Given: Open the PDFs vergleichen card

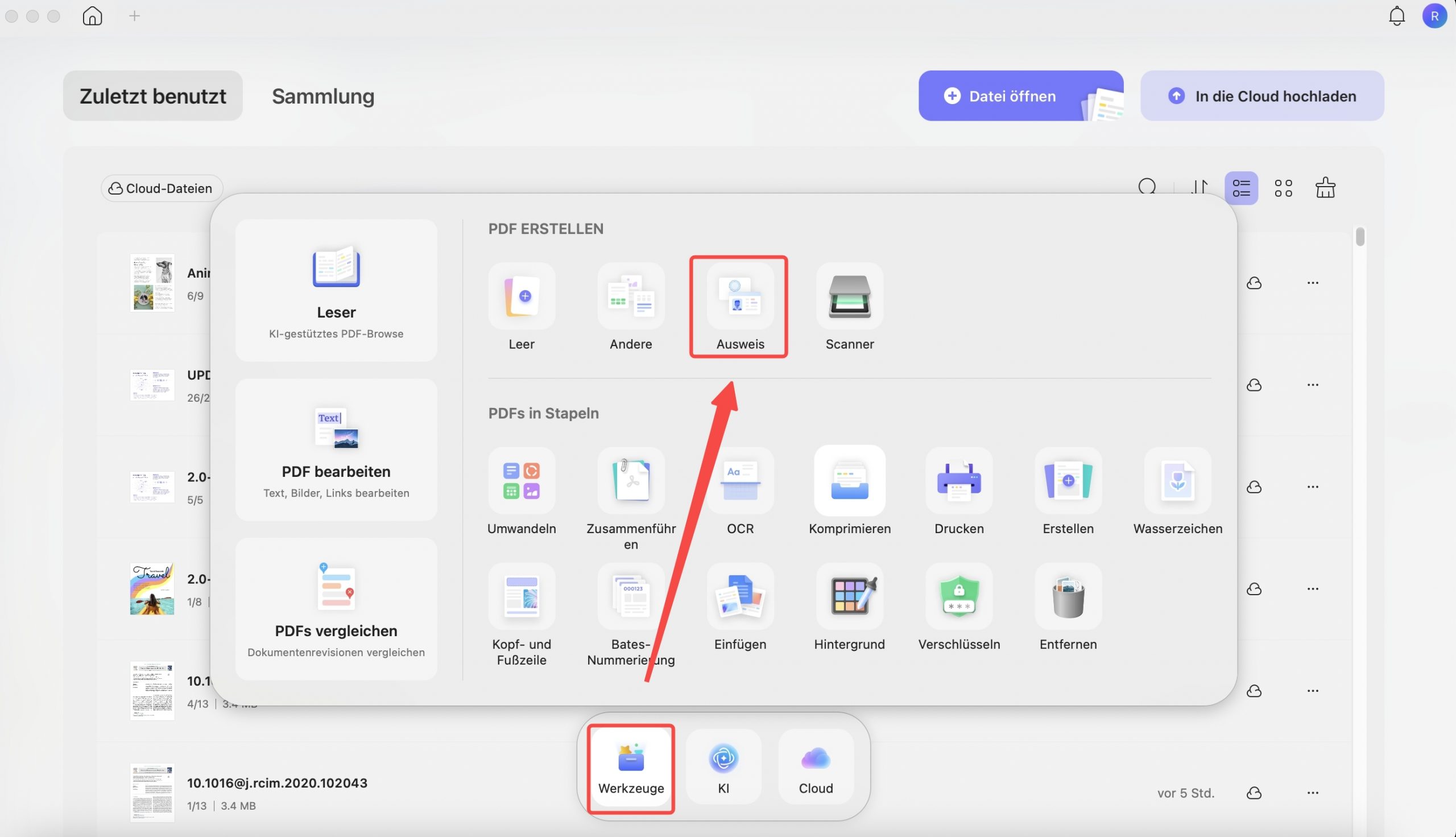Looking at the screenshot, I should point(336,609).
